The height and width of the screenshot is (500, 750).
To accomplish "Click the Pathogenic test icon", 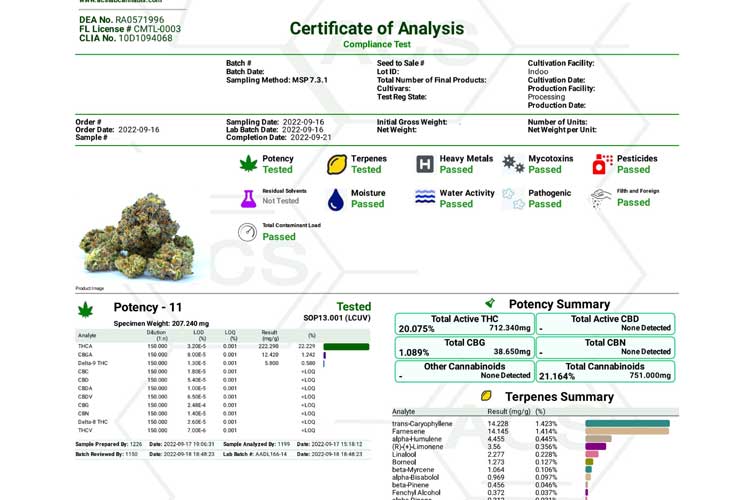I will click(511, 198).
